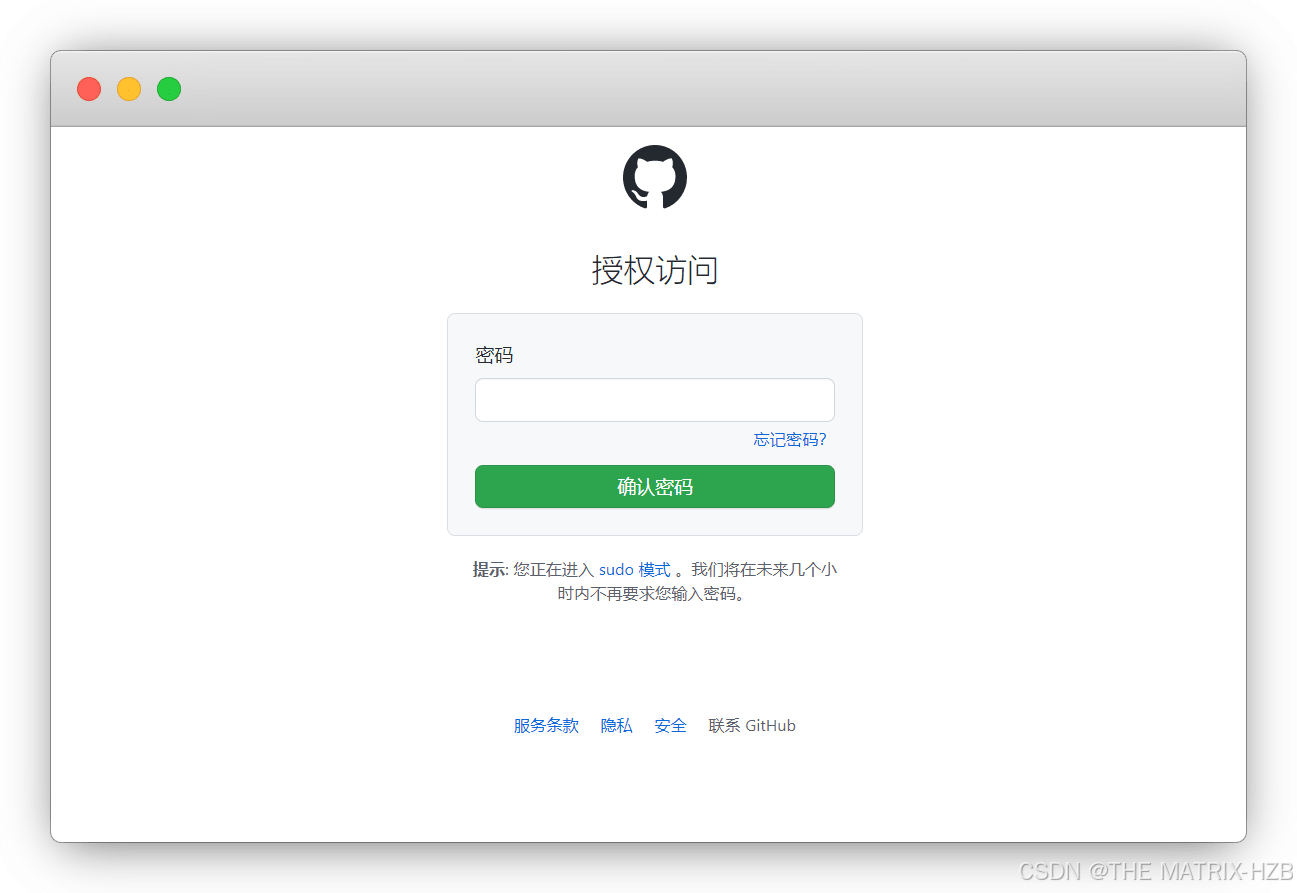Viewport: 1297px width, 893px height.
Task: Focus the 密码 password input field
Action: coord(654,400)
